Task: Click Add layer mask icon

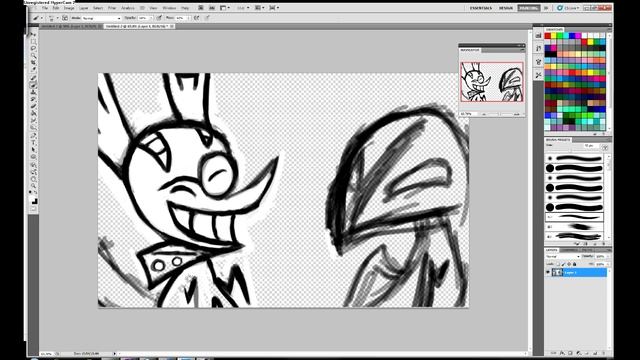Action: coord(571,353)
